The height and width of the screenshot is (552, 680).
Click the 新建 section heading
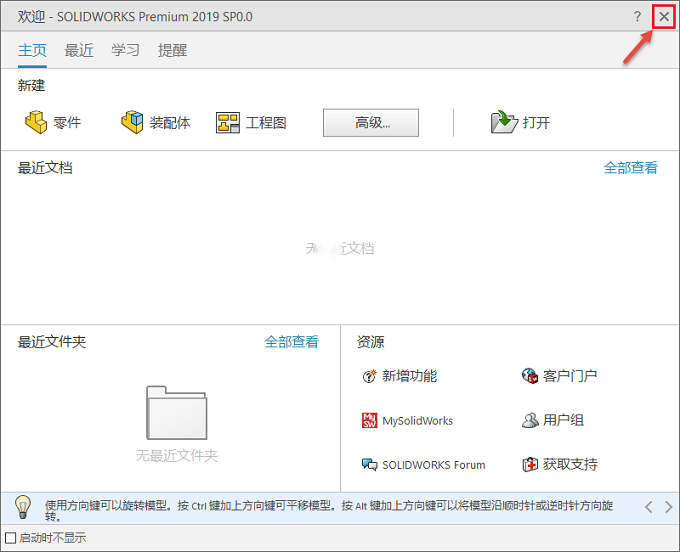(31, 85)
